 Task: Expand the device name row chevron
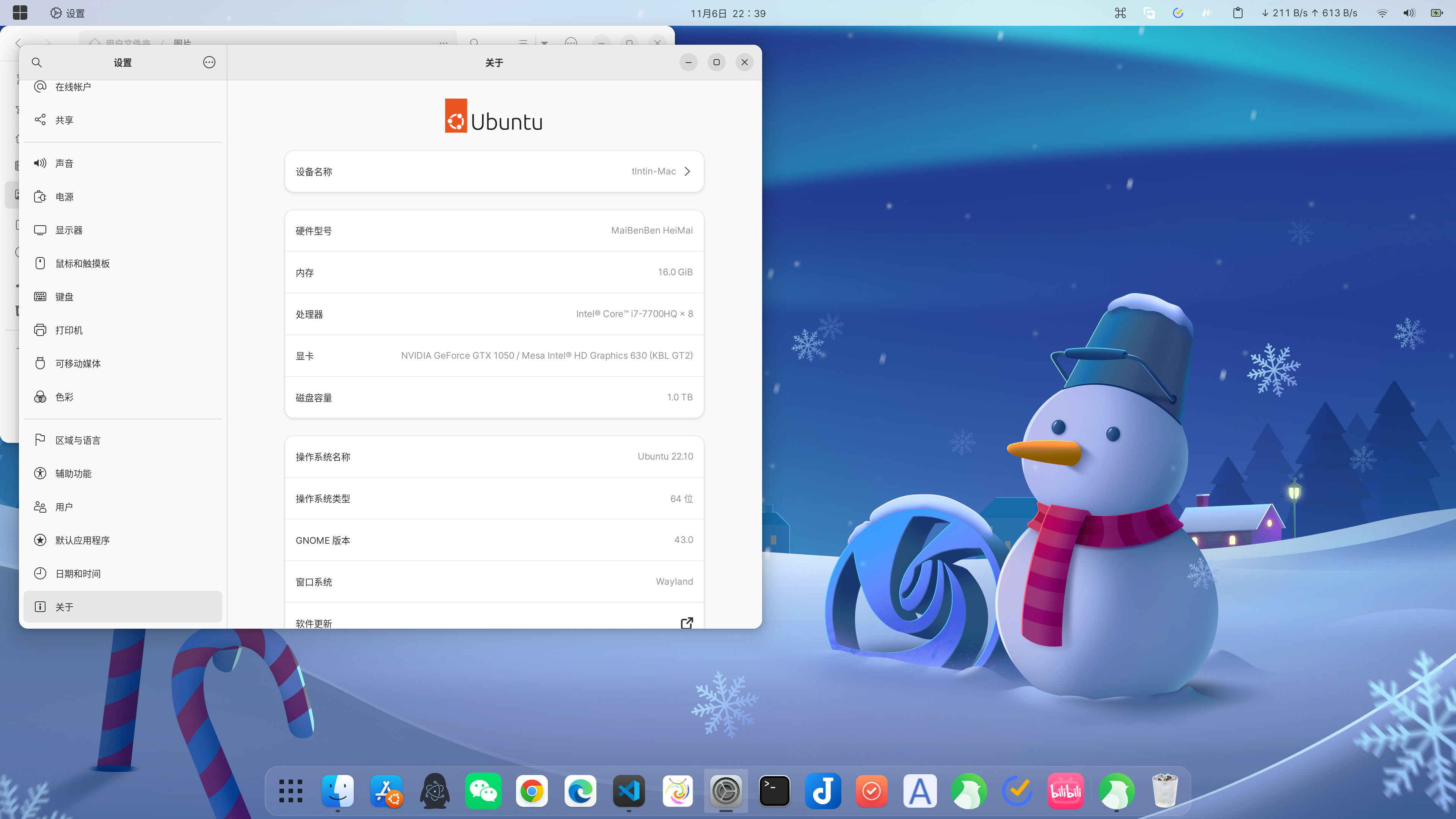[687, 171]
